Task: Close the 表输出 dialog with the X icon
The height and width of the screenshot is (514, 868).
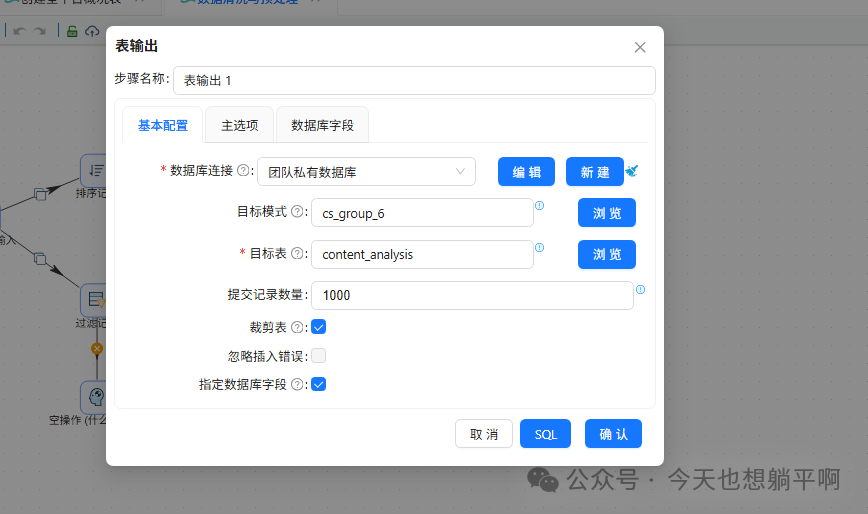Action: pos(640,48)
